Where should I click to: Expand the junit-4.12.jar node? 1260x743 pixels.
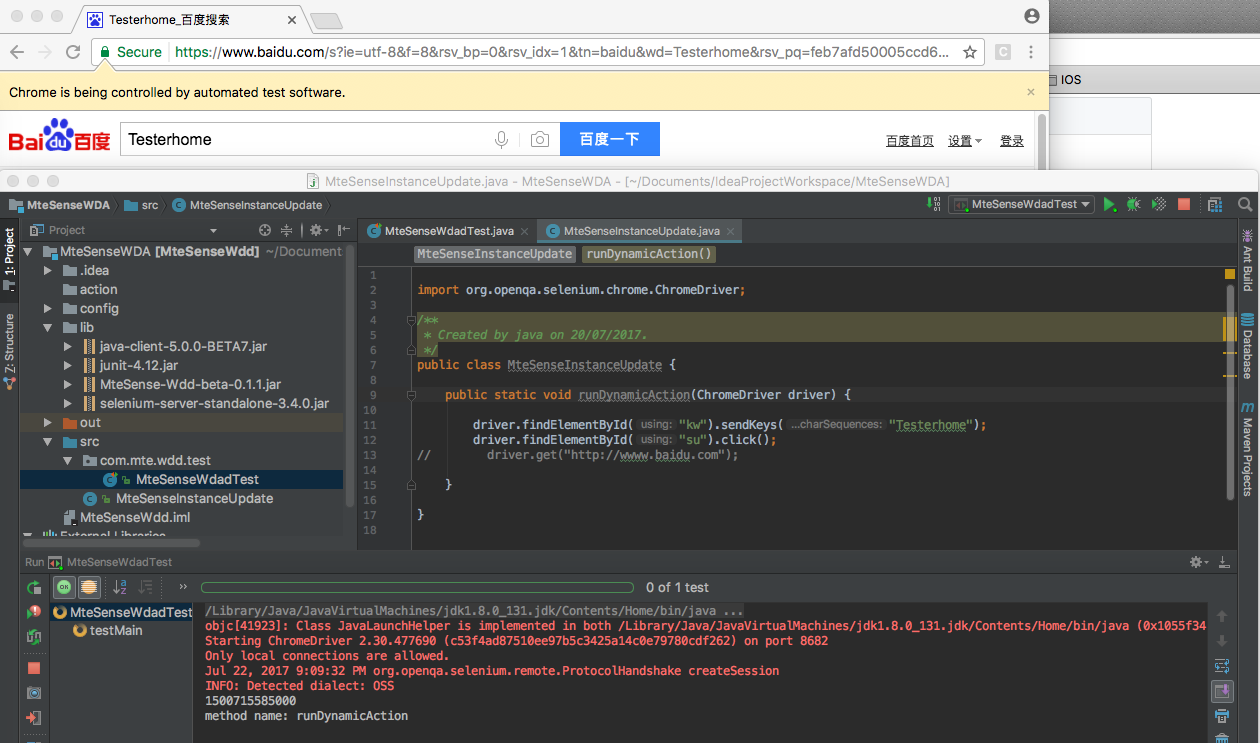coord(68,366)
